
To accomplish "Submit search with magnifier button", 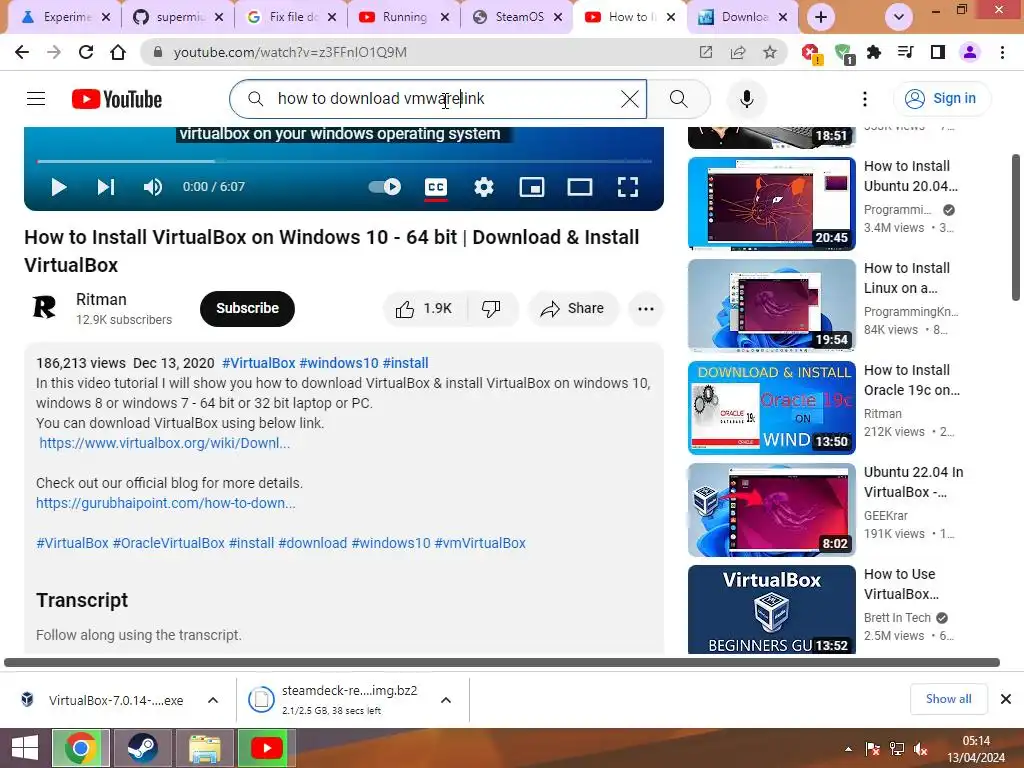I will click(679, 99).
